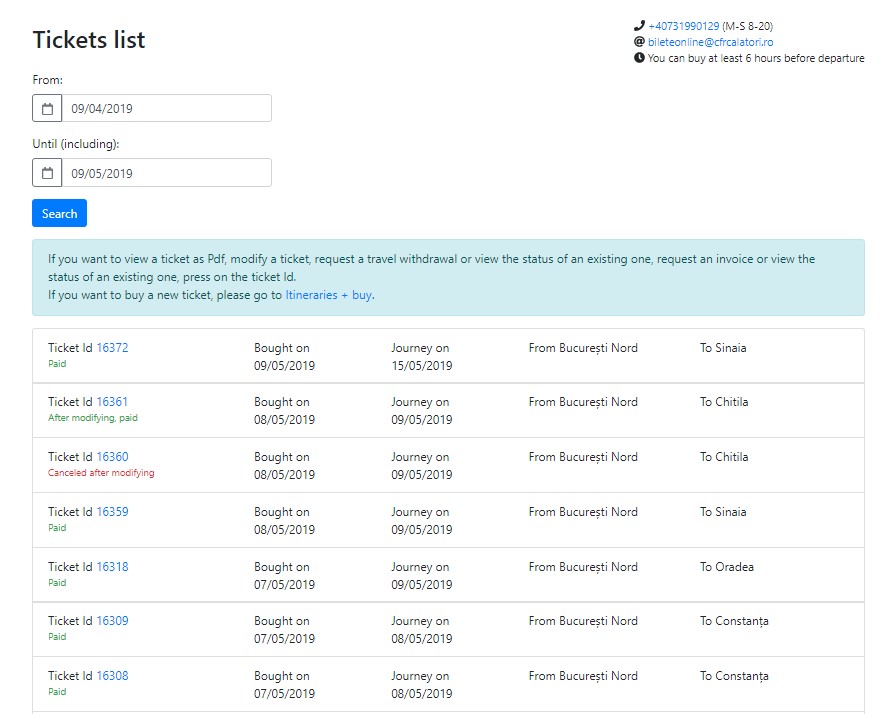880x714 pixels.
Task: Click the blue Search button
Action: point(59,213)
